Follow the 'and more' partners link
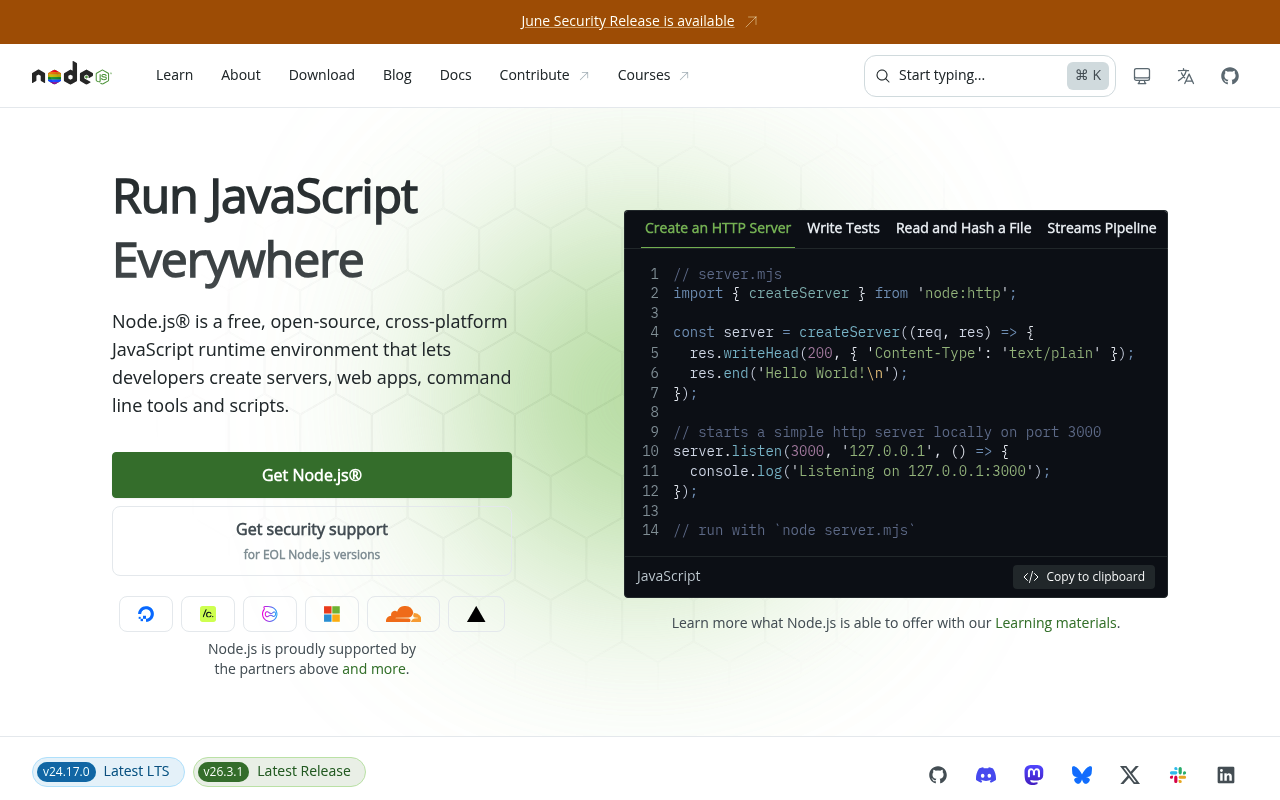 coord(374,669)
